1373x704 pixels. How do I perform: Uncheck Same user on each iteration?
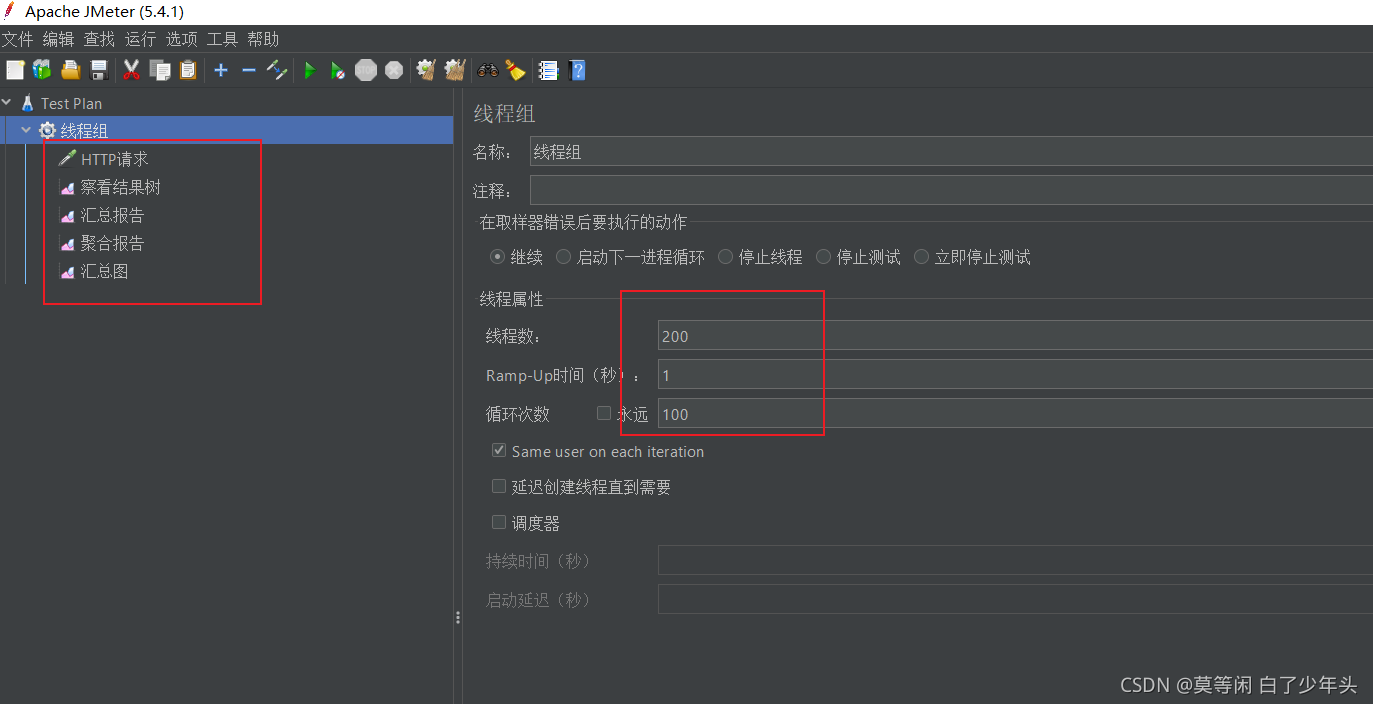498,450
